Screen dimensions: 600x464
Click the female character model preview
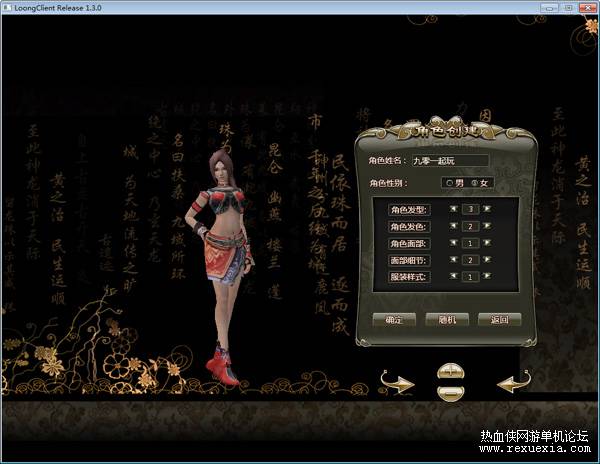(222, 267)
